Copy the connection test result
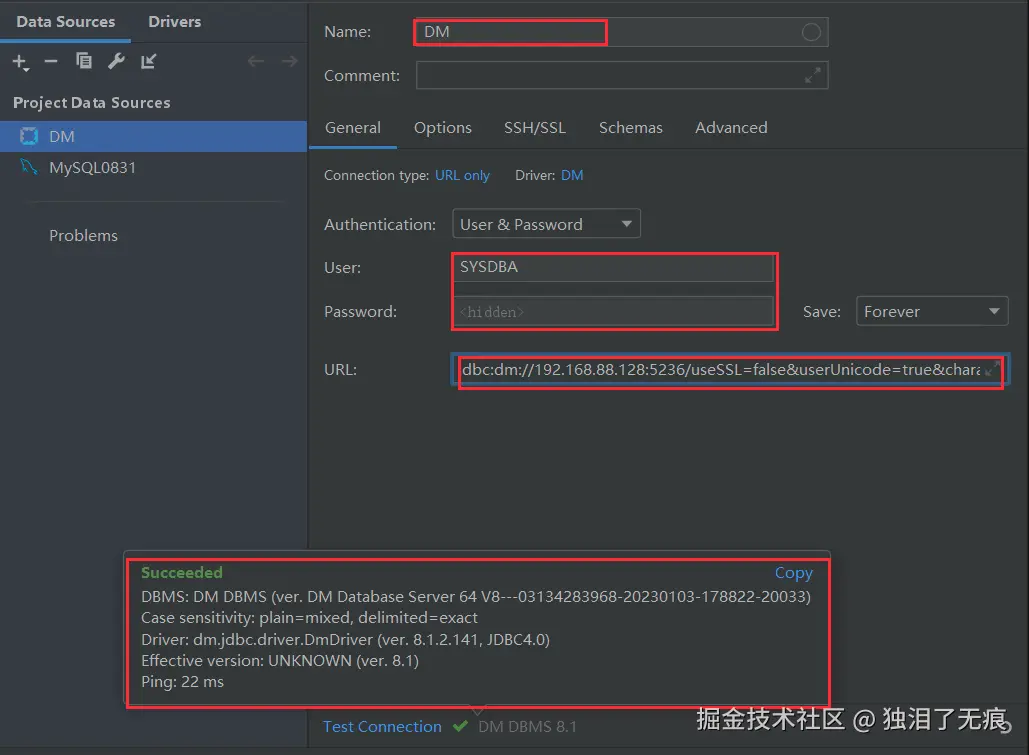 tap(793, 572)
